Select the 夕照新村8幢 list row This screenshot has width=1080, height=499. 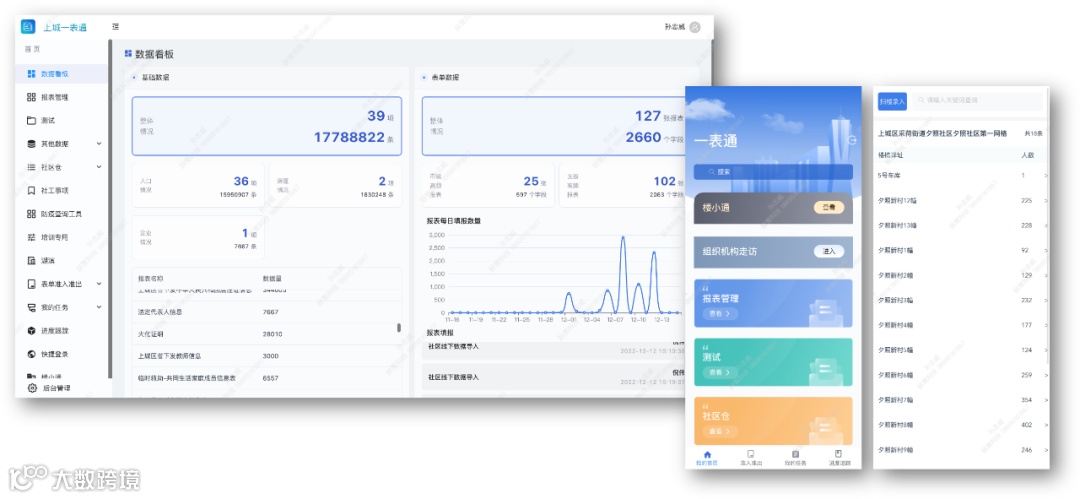coord(962,425)
